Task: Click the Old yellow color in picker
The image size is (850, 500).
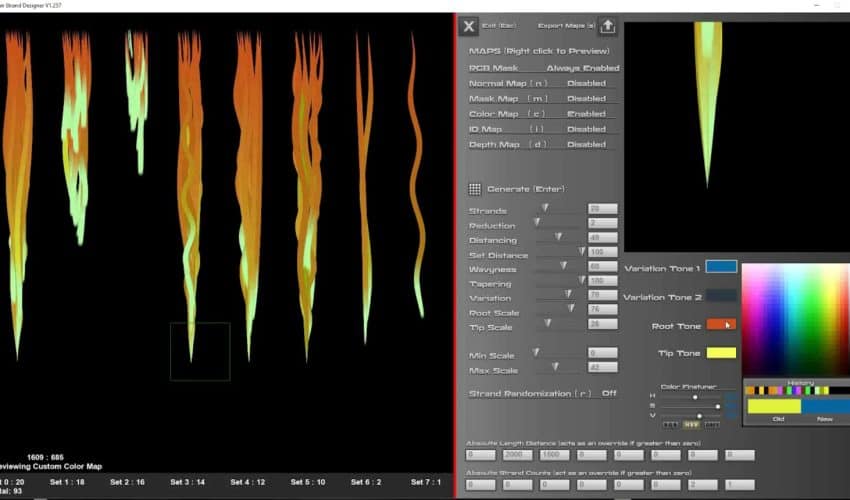Action: pyautogui.click(x=773, y=407)
